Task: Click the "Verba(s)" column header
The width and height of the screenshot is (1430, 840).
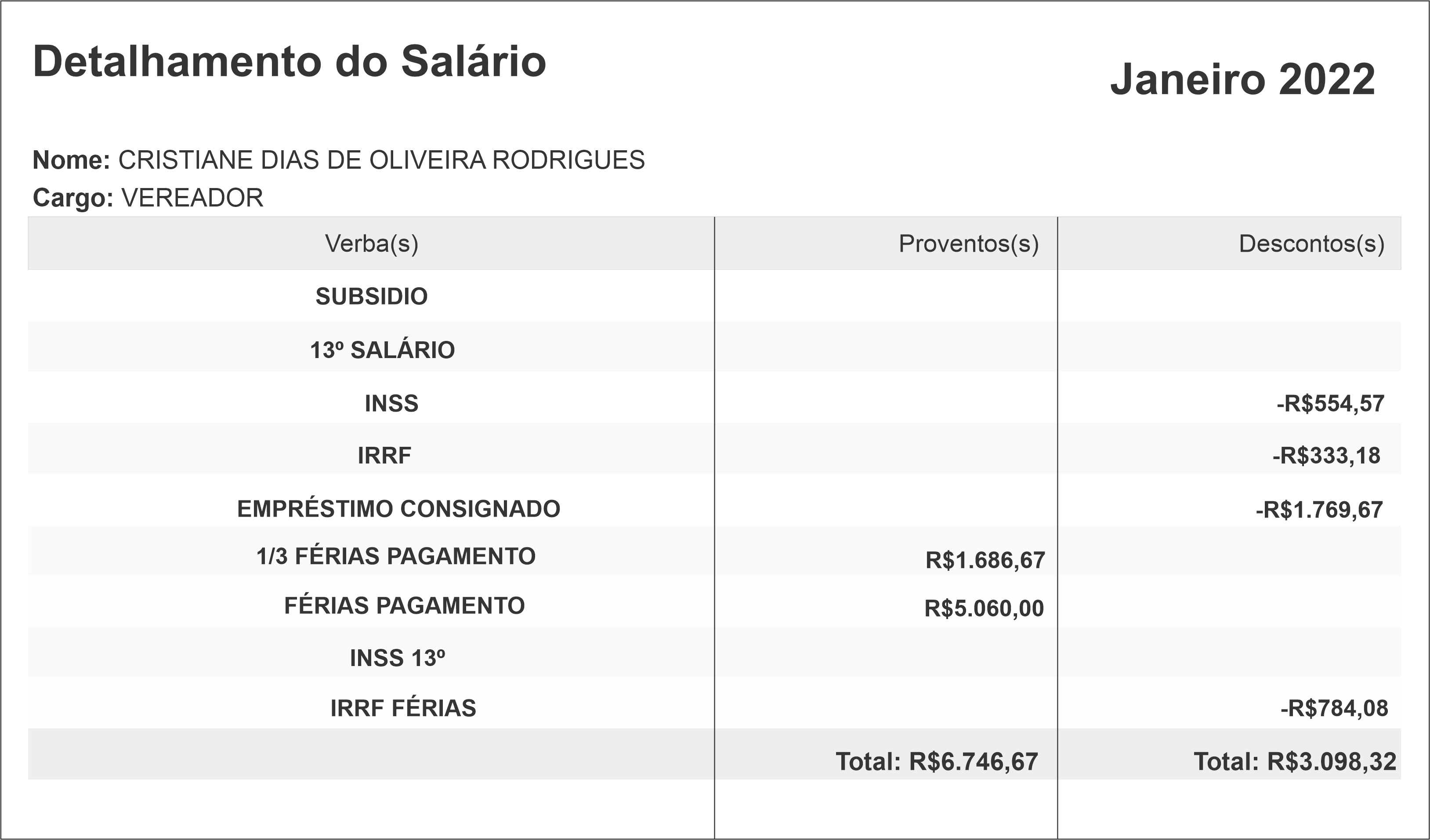Action: click(371, 243)
